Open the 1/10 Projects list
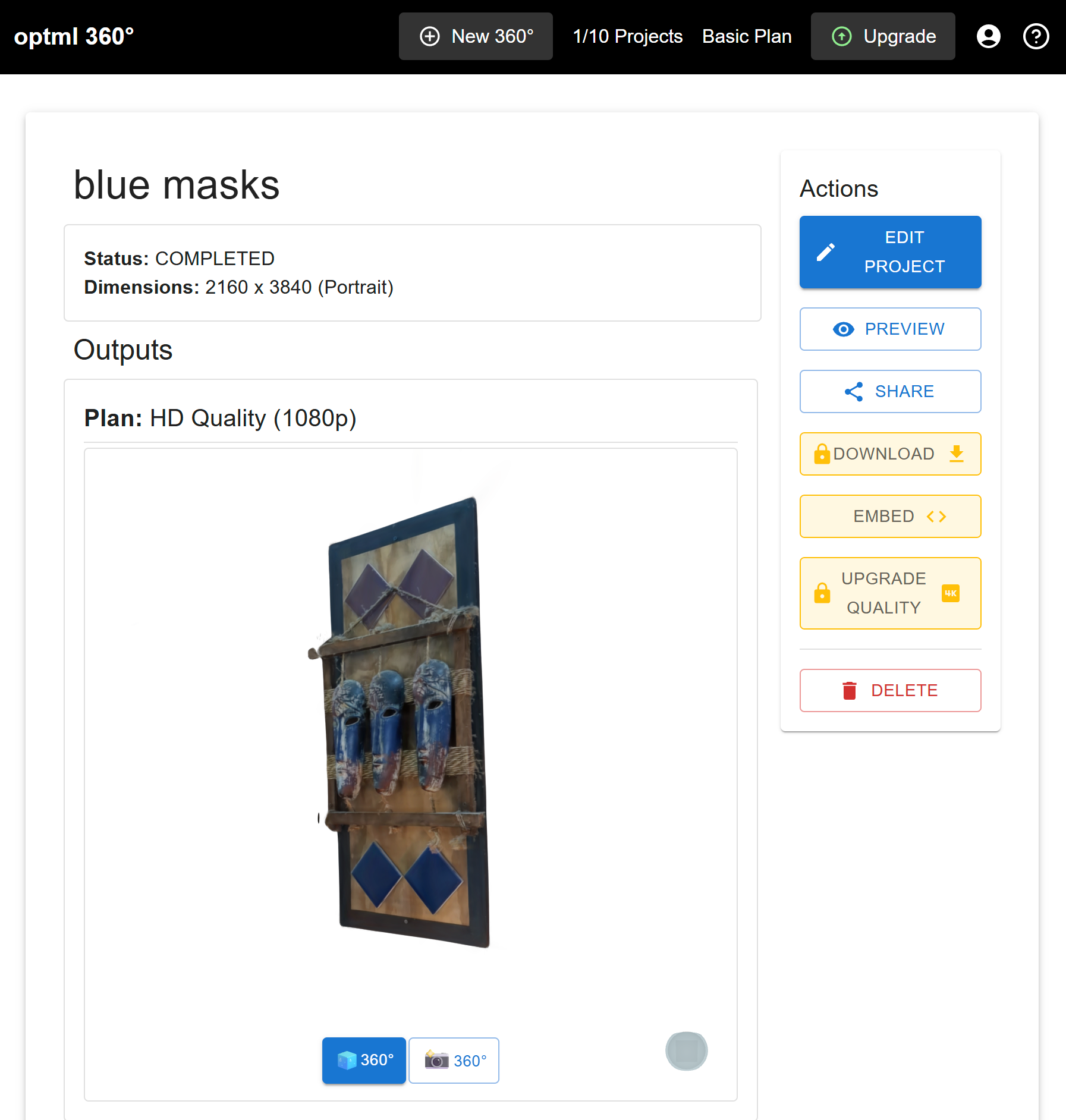The image size is (1066, 1120). click(627, 36)
